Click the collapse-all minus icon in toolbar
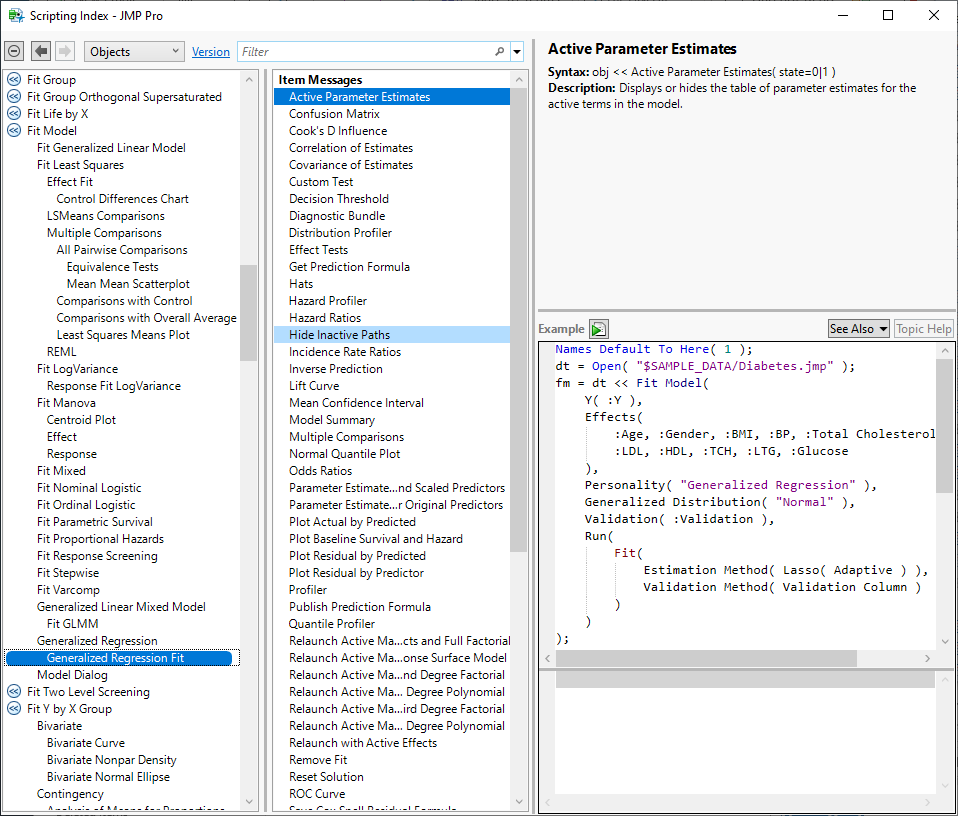Image resolution: width=958 pixels, height=816 pixels. 14,51
